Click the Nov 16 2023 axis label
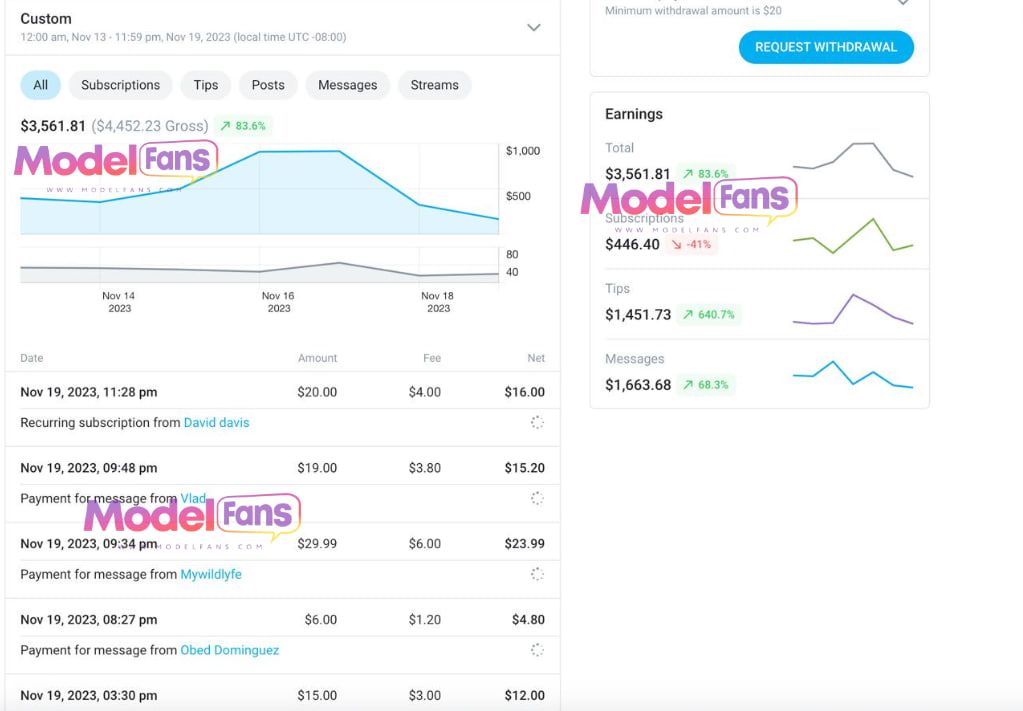Viewport: 1023px width, 711px height. click(x=279, y=302)
